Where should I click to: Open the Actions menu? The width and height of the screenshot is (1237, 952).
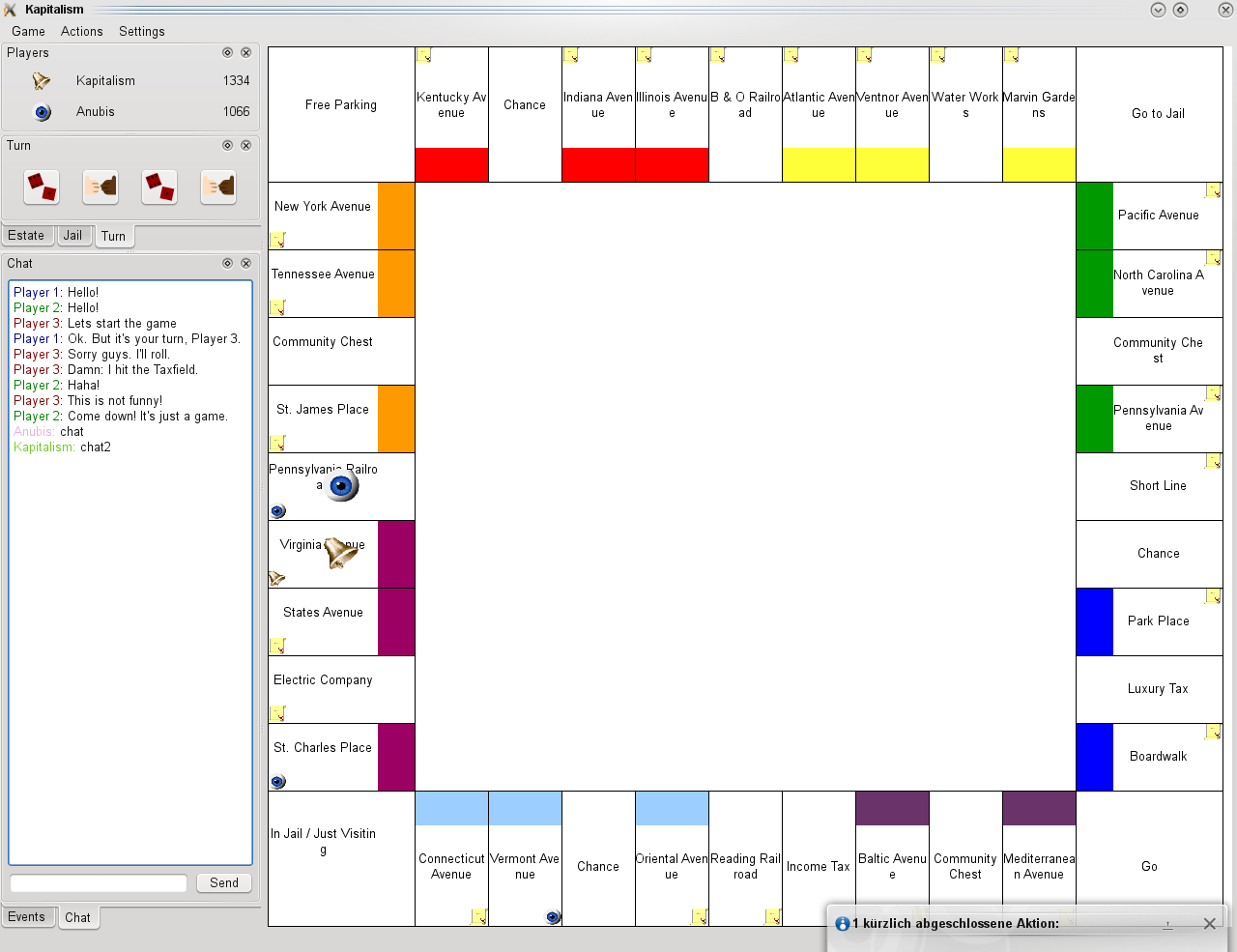(x=82, y=32)
